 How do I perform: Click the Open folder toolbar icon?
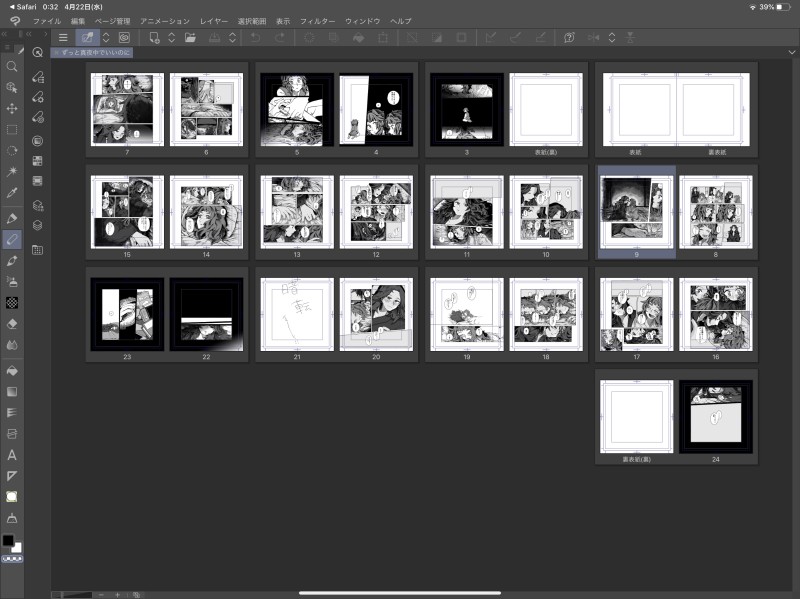190,38
